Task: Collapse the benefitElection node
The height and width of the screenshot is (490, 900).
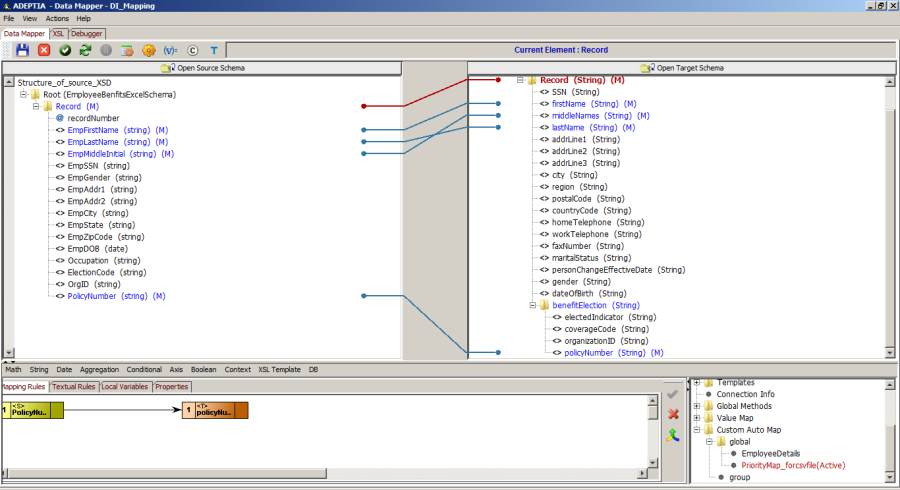Action: pos(532,305)
